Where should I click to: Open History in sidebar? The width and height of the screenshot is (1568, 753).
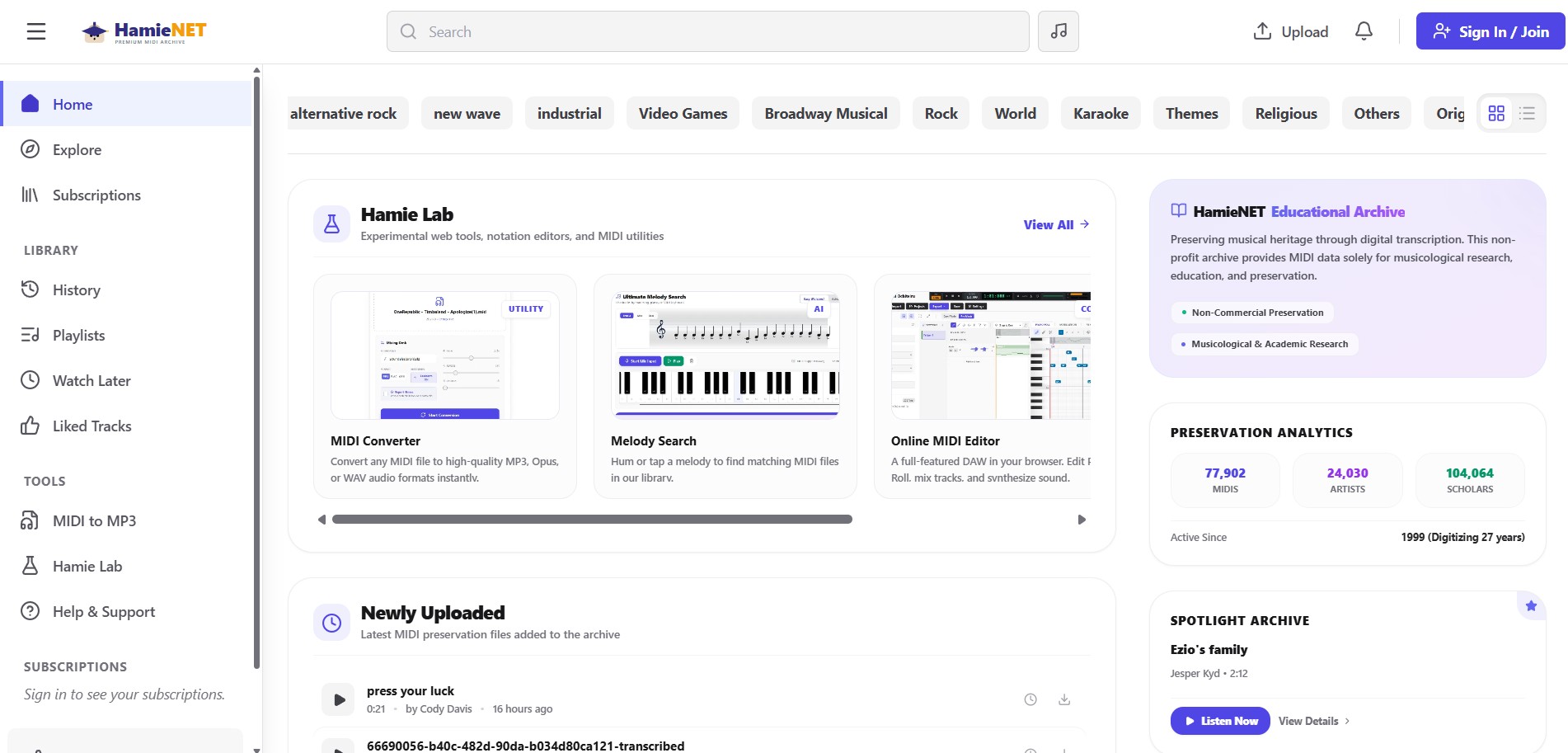(127, 289)
